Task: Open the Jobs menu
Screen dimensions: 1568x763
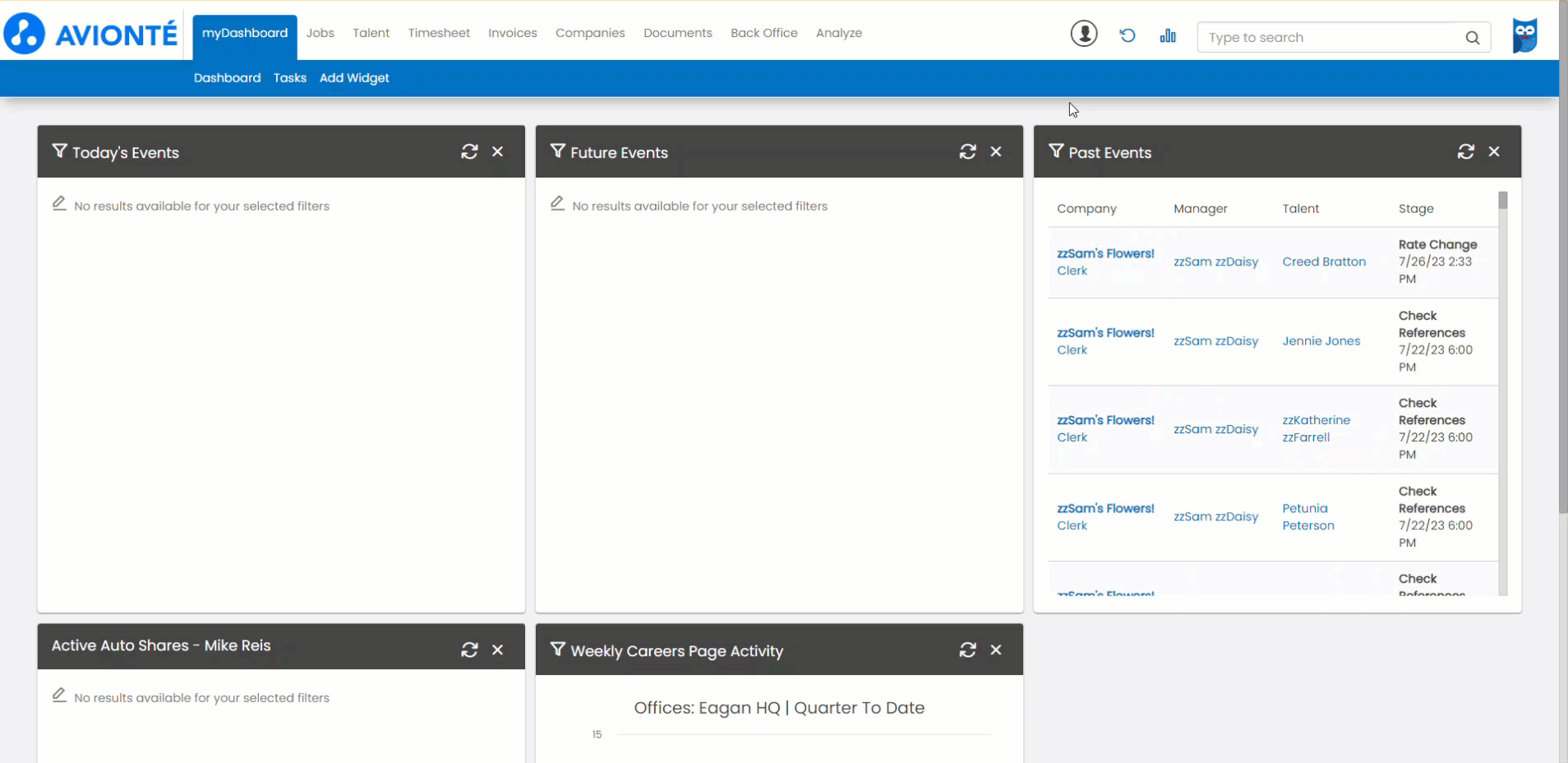Action: point(321,33)
